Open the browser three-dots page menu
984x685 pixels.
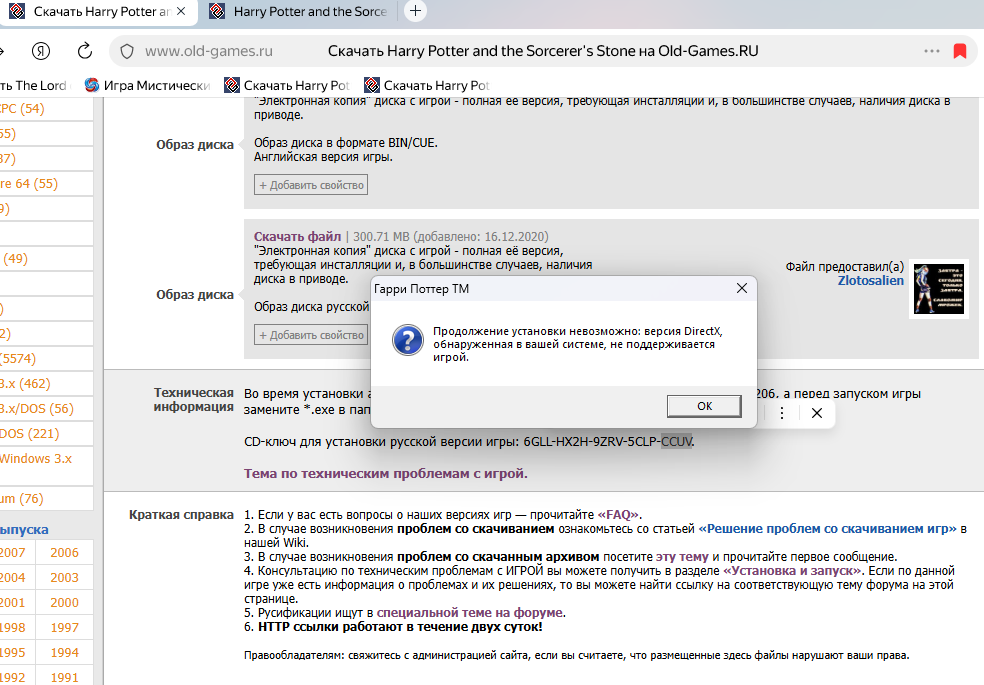click(932, 51)
